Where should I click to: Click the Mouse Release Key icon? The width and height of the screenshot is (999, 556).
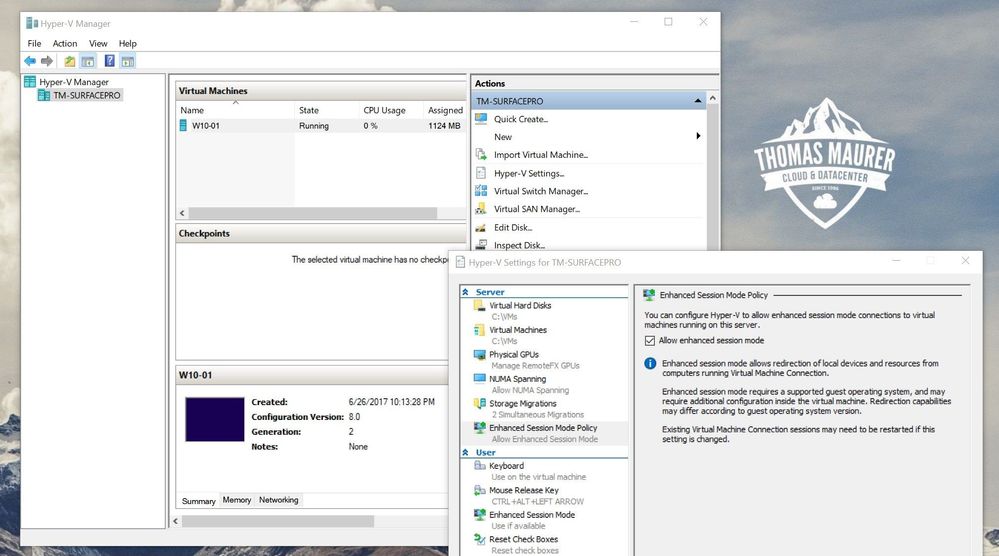(479, 490)
